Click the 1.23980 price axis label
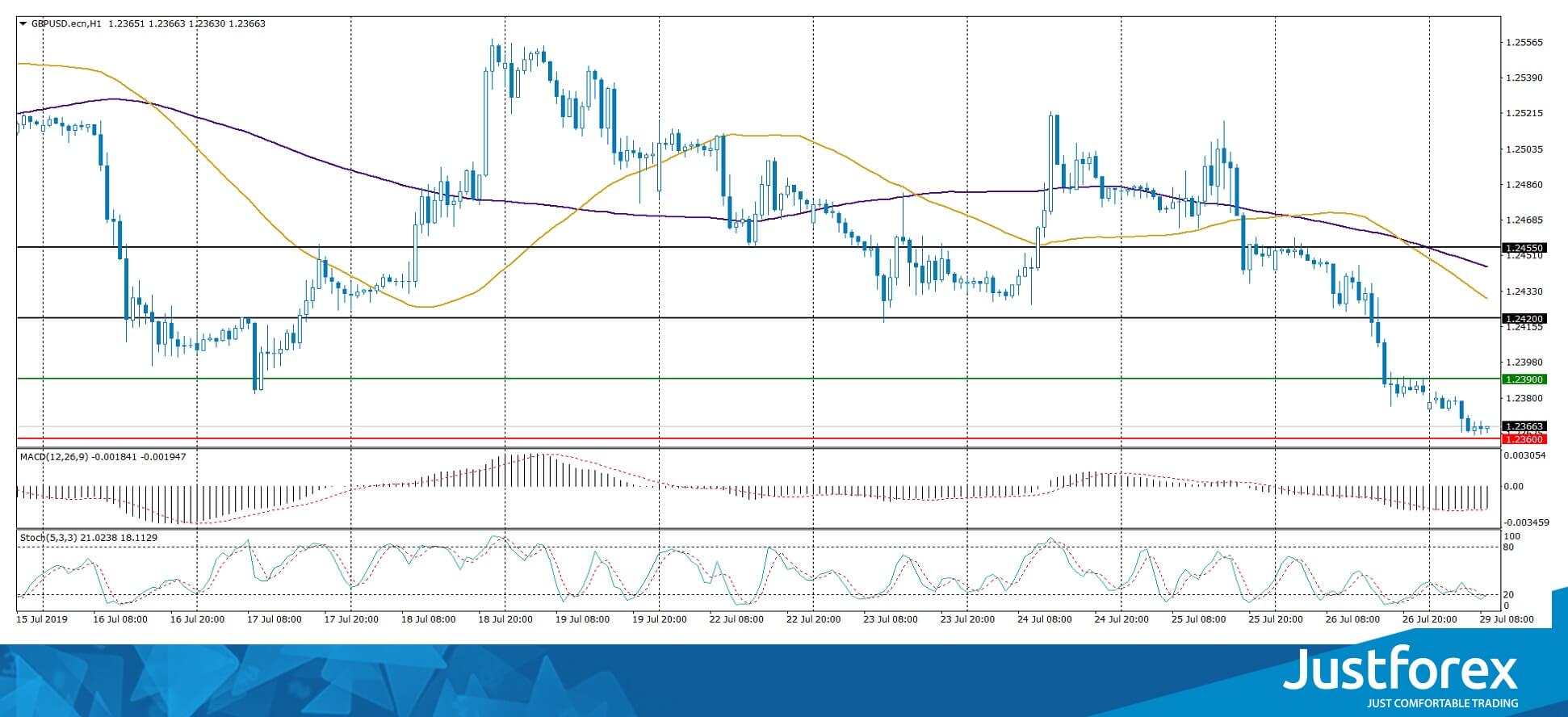Viewport: 1568px width, 717px height. [x=1524, y=363]
